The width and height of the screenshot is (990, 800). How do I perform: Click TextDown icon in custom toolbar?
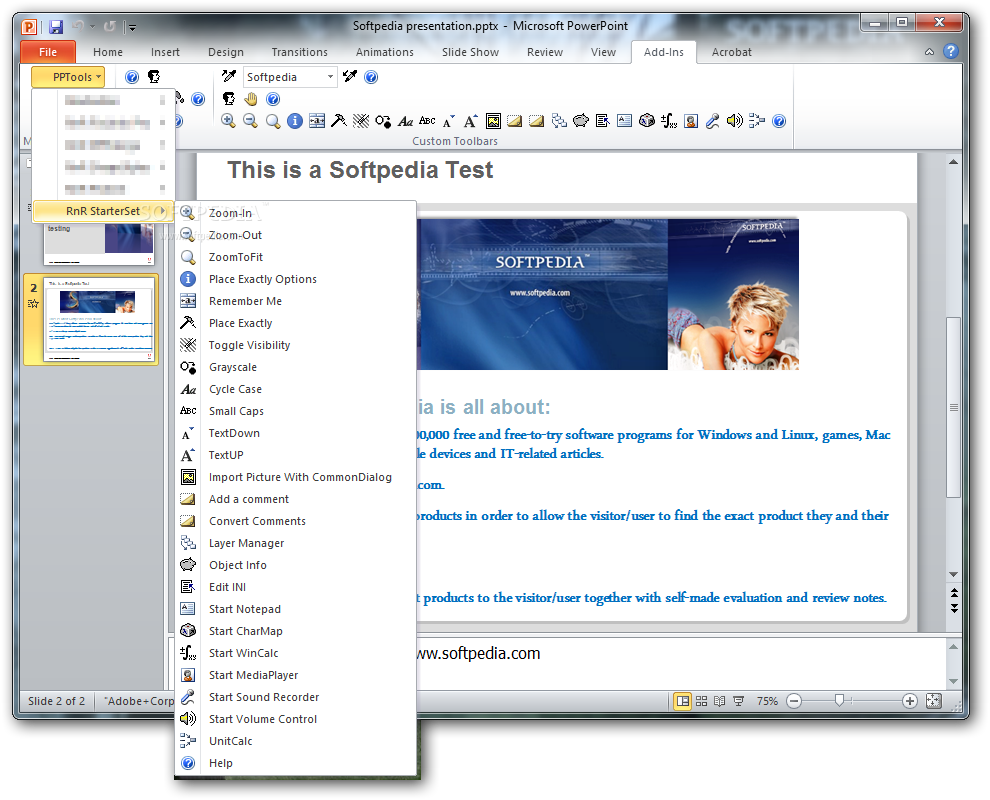(448, 121)
